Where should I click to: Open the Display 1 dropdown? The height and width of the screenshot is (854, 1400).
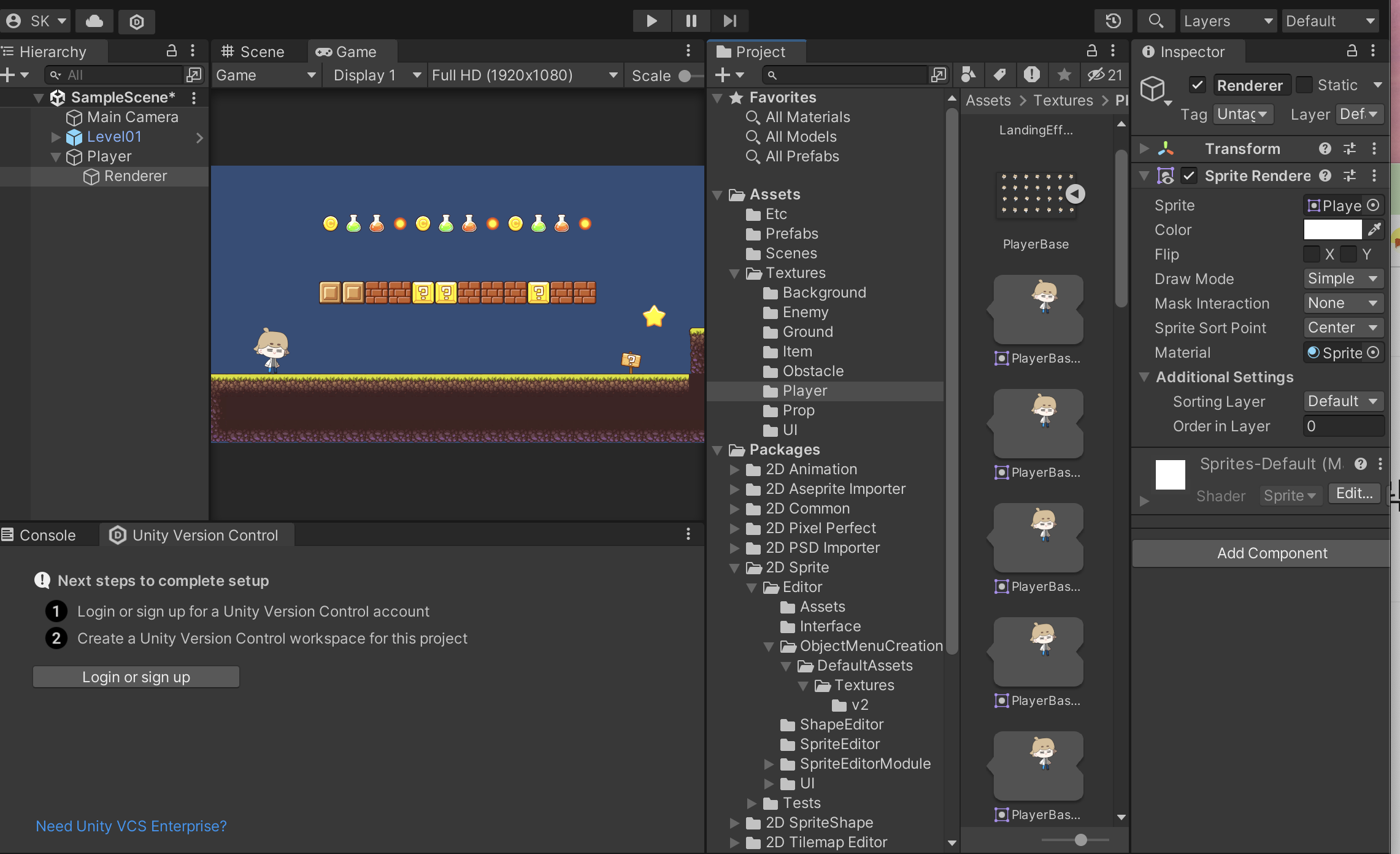click(377, 75)
